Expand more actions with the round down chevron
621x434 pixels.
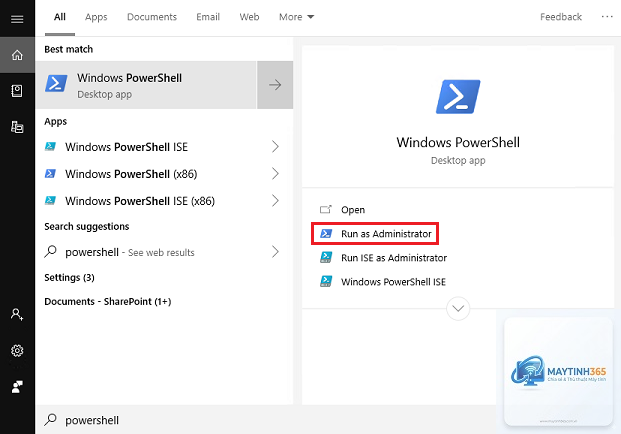pos(458,308)
